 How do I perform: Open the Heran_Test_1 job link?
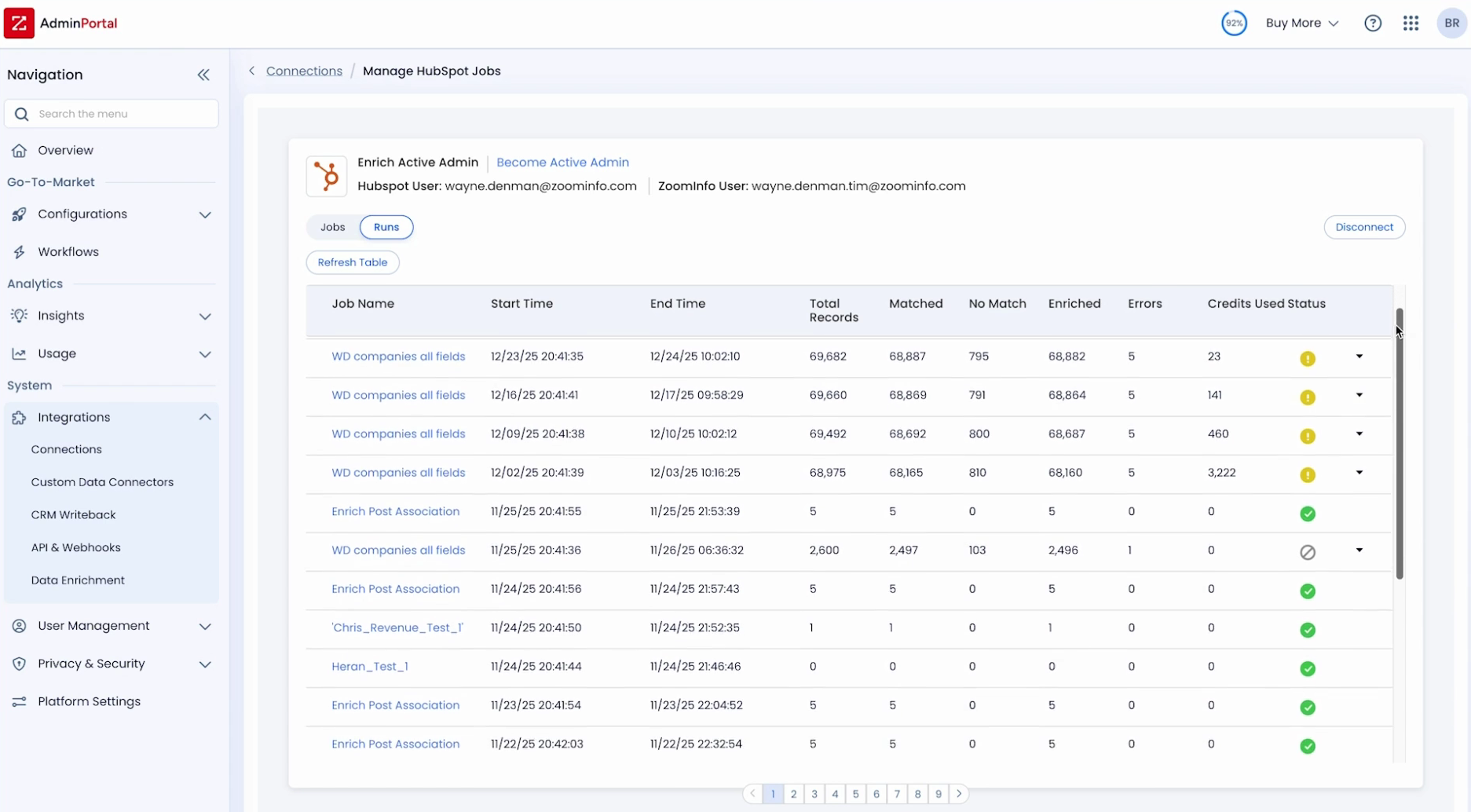[x=370, y=666]
